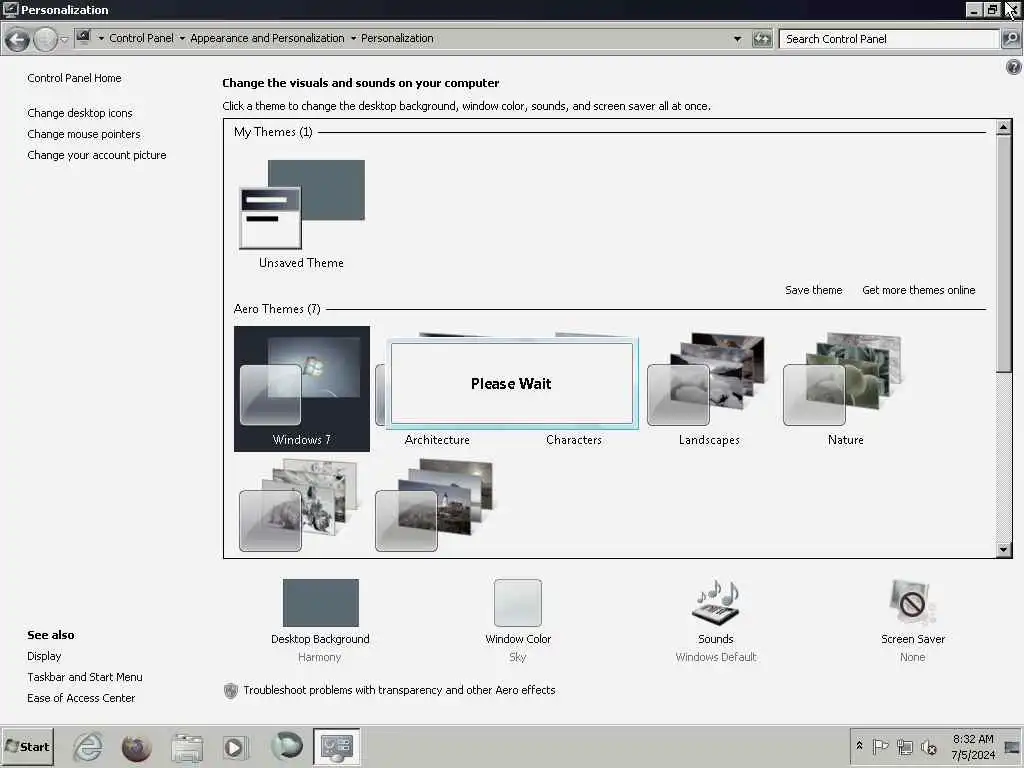Open the printer icon in taskbar
Image resolution: width=1024 pixels, height=768 pixels.
[x=187, y=748]
